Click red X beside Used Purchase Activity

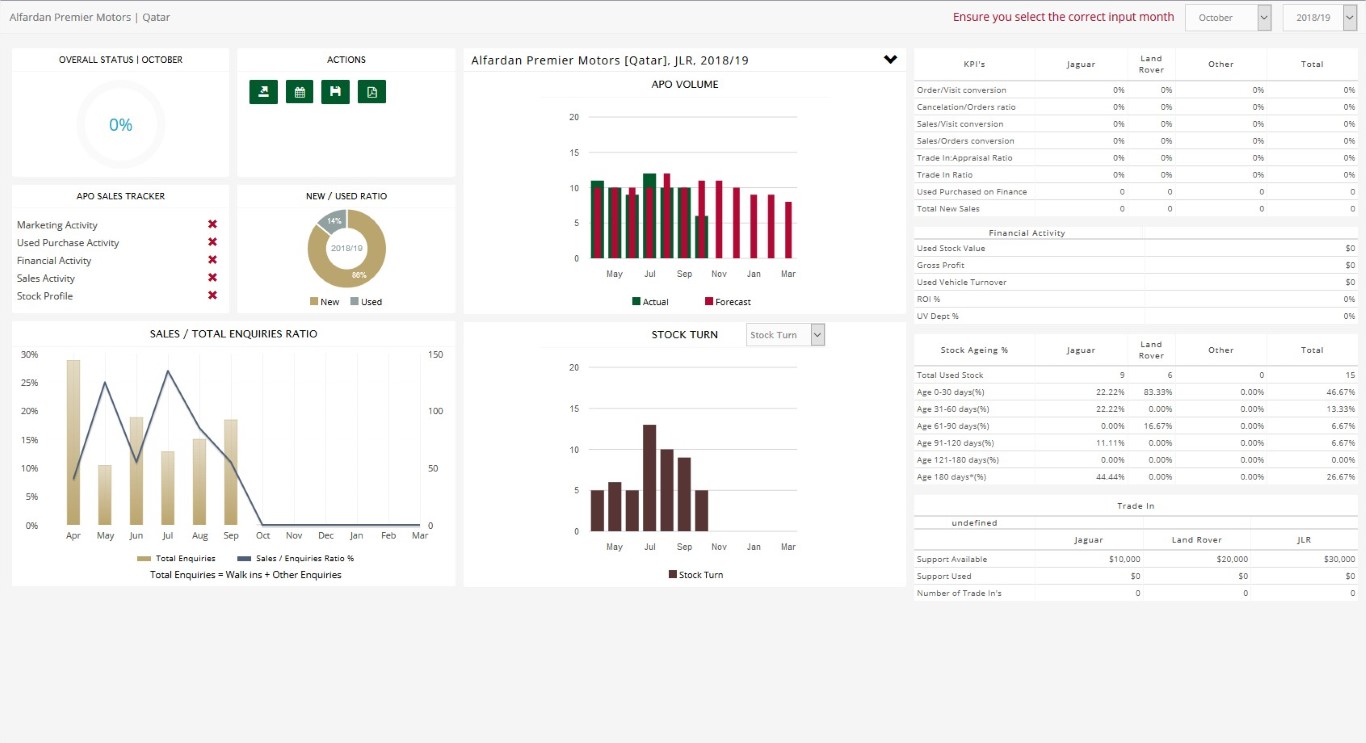[x=212, y=243]
